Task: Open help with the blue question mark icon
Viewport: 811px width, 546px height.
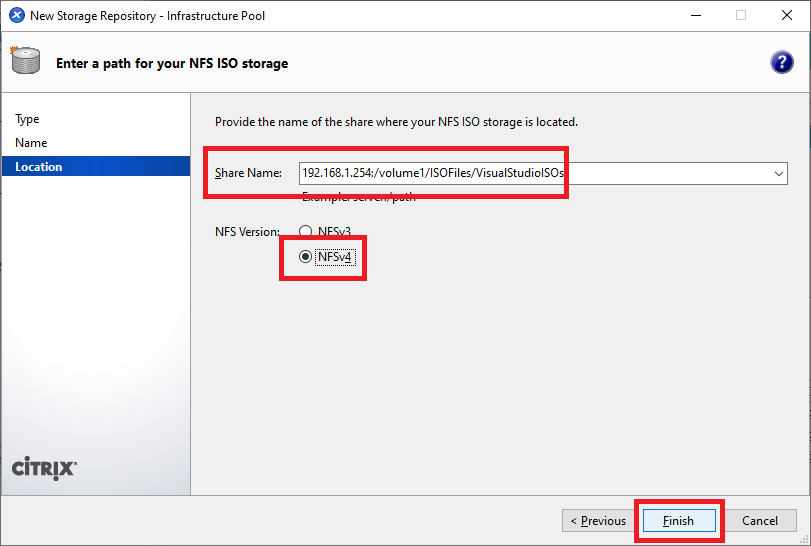Action: [x=781, y=62]
